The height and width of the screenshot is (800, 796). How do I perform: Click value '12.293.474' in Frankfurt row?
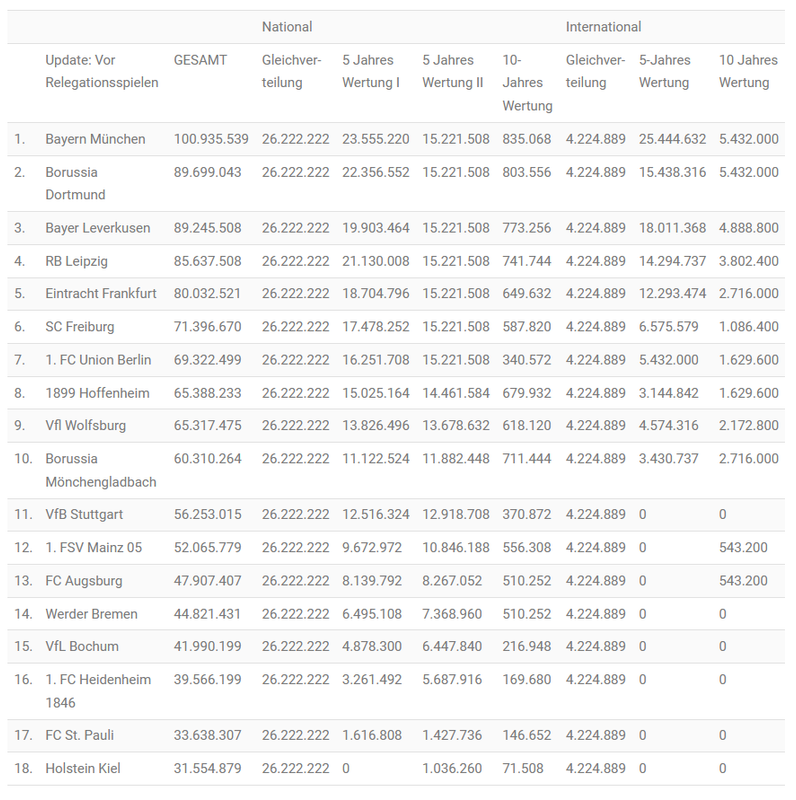click(673, 293)
